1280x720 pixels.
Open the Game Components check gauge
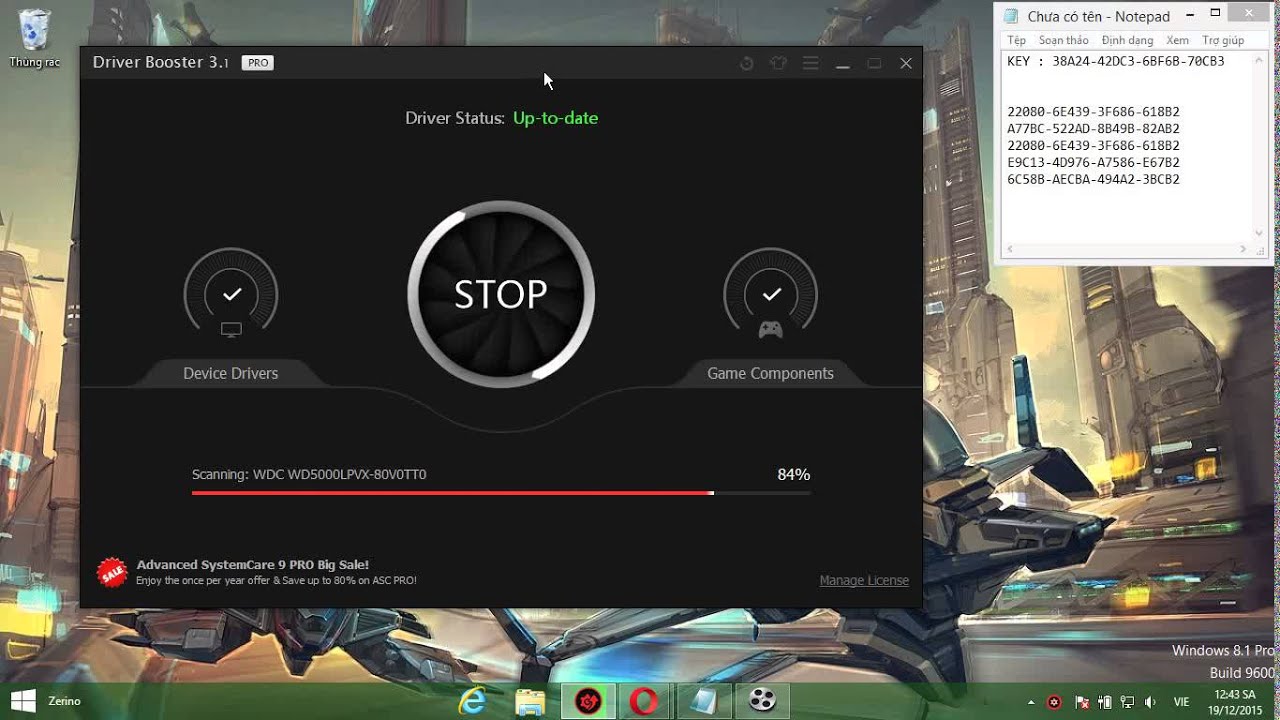(770, 294)
